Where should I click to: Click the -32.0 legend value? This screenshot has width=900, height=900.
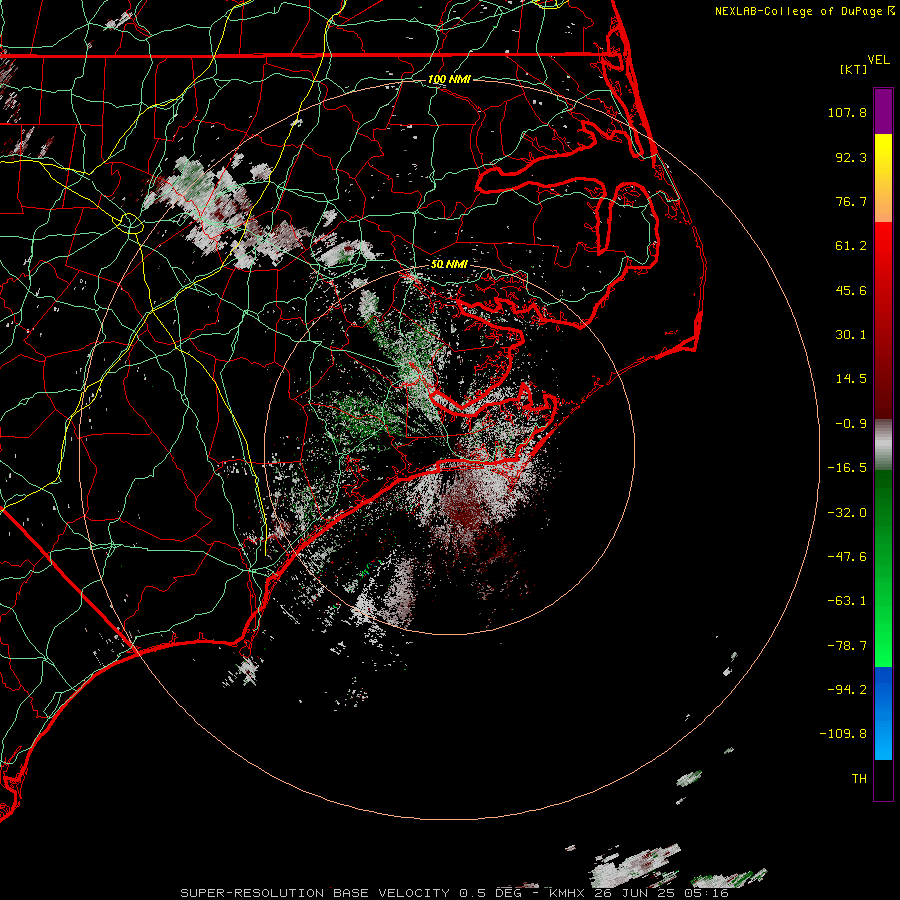pos(847,513)
